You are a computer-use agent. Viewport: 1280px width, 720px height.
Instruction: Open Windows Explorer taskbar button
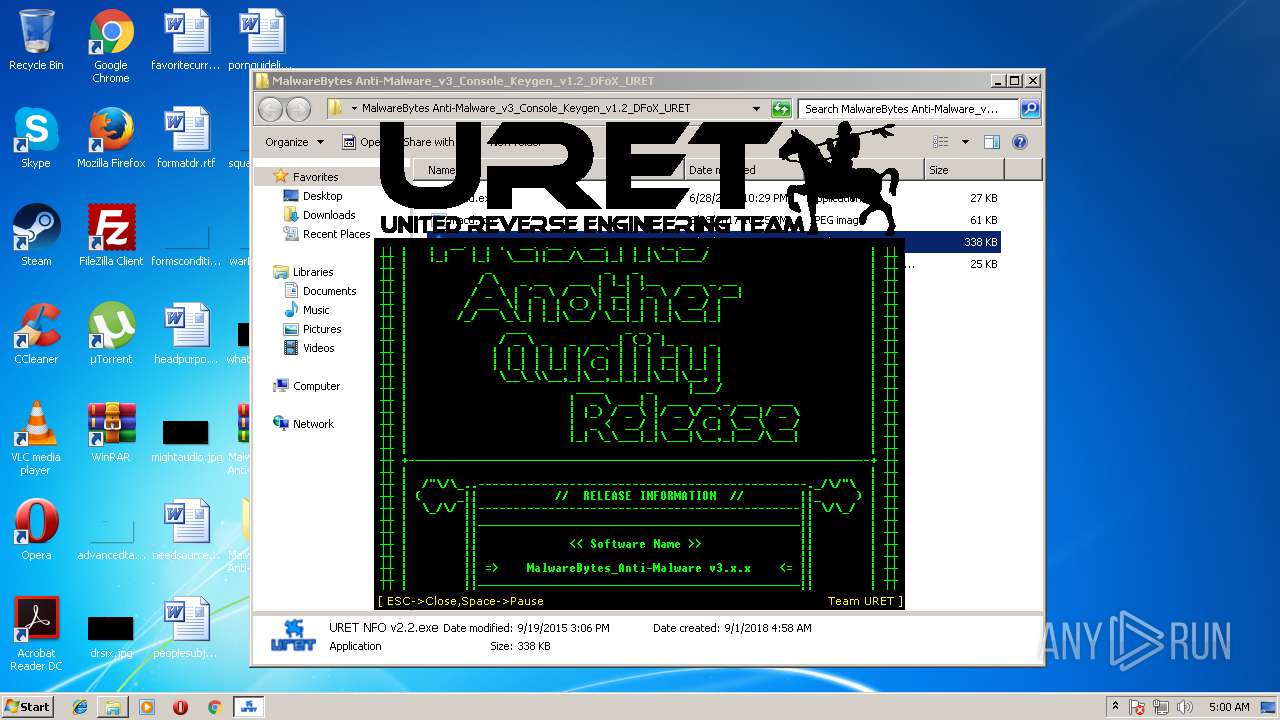click(x=113, y=706)
